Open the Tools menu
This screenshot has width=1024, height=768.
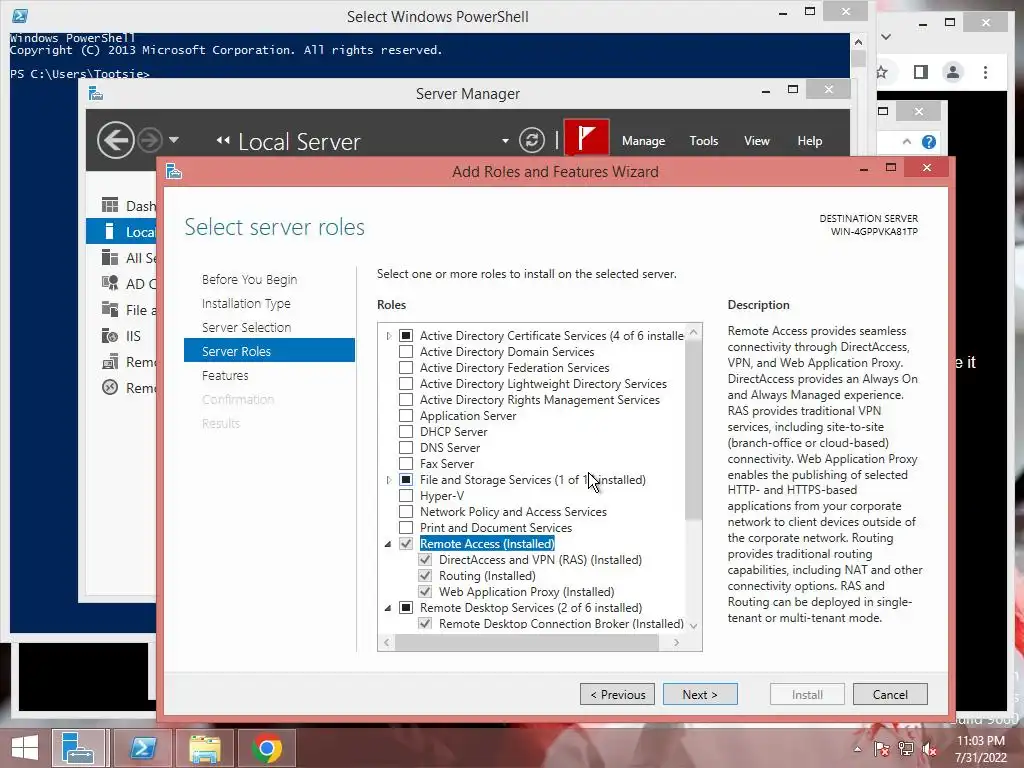(x=703, y=141)
